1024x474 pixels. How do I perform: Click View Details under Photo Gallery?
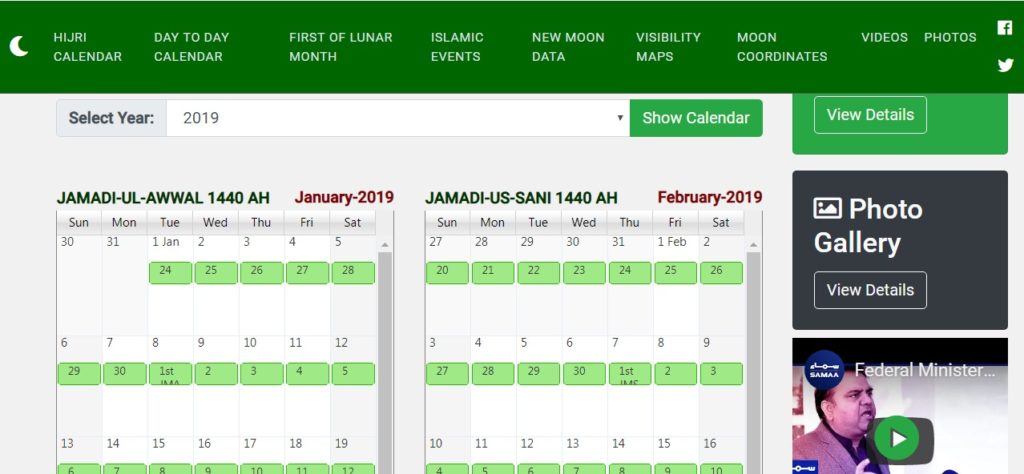click(870, 290)
